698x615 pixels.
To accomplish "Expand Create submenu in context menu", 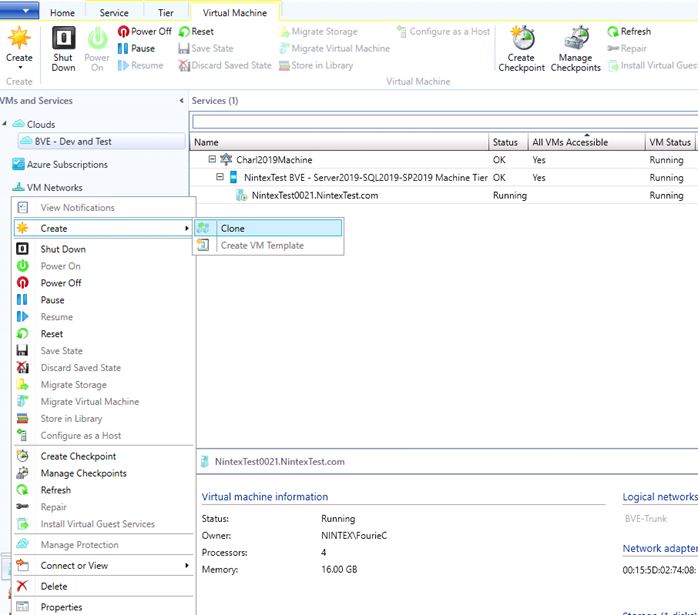I will point(103,228).
